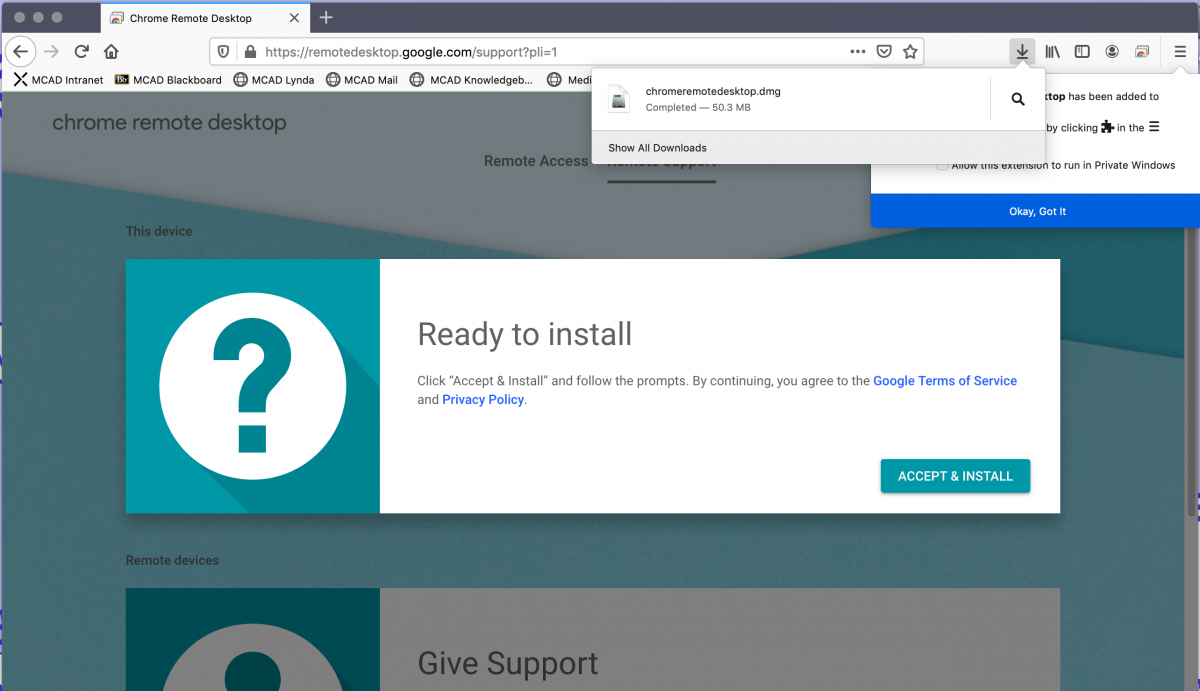Open the MCAD Intranet bookmark

(58, 80)
